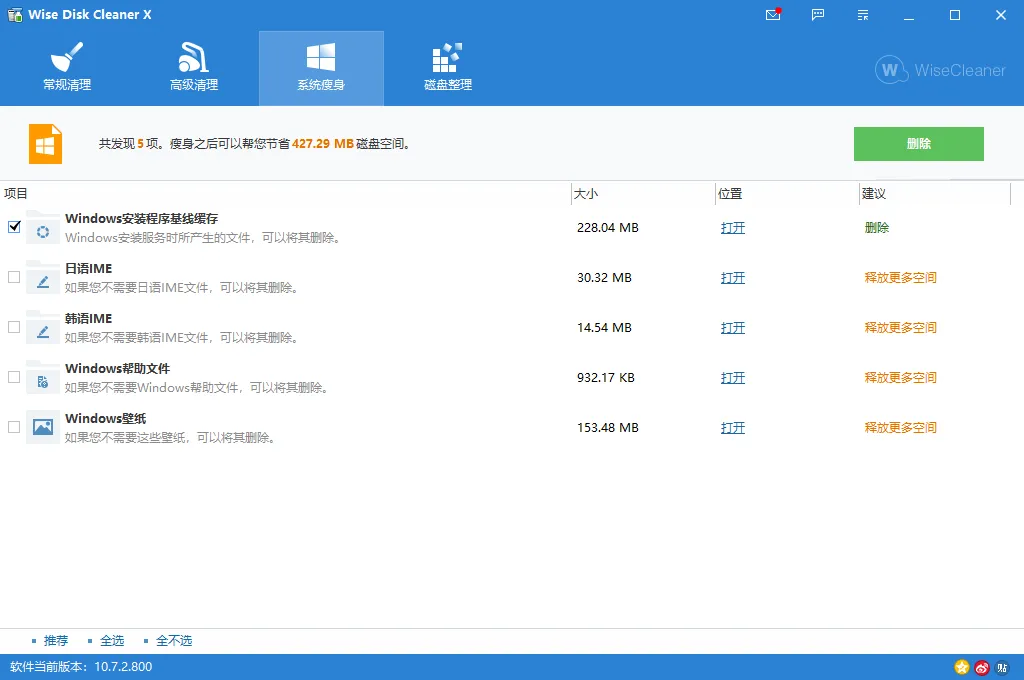Switch to the 常规清理 tab
This screenshot has height=680, width=1024.
click(x=66, y=67)
